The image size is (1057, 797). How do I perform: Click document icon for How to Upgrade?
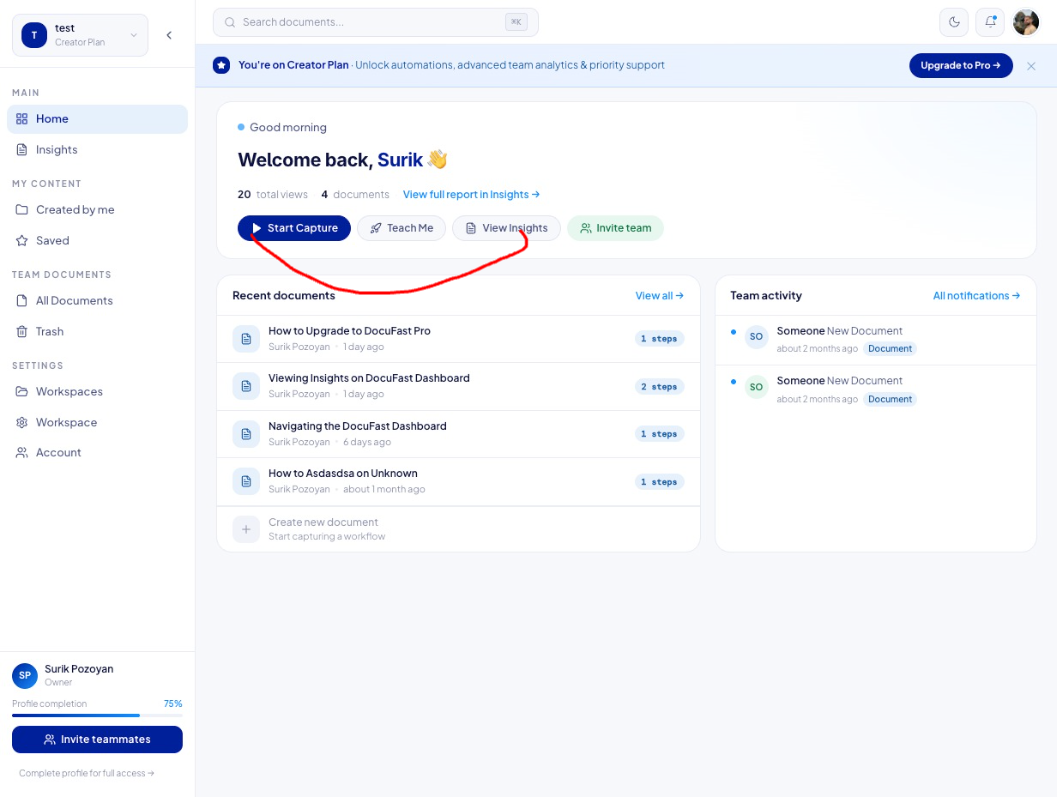coord(246,339)
